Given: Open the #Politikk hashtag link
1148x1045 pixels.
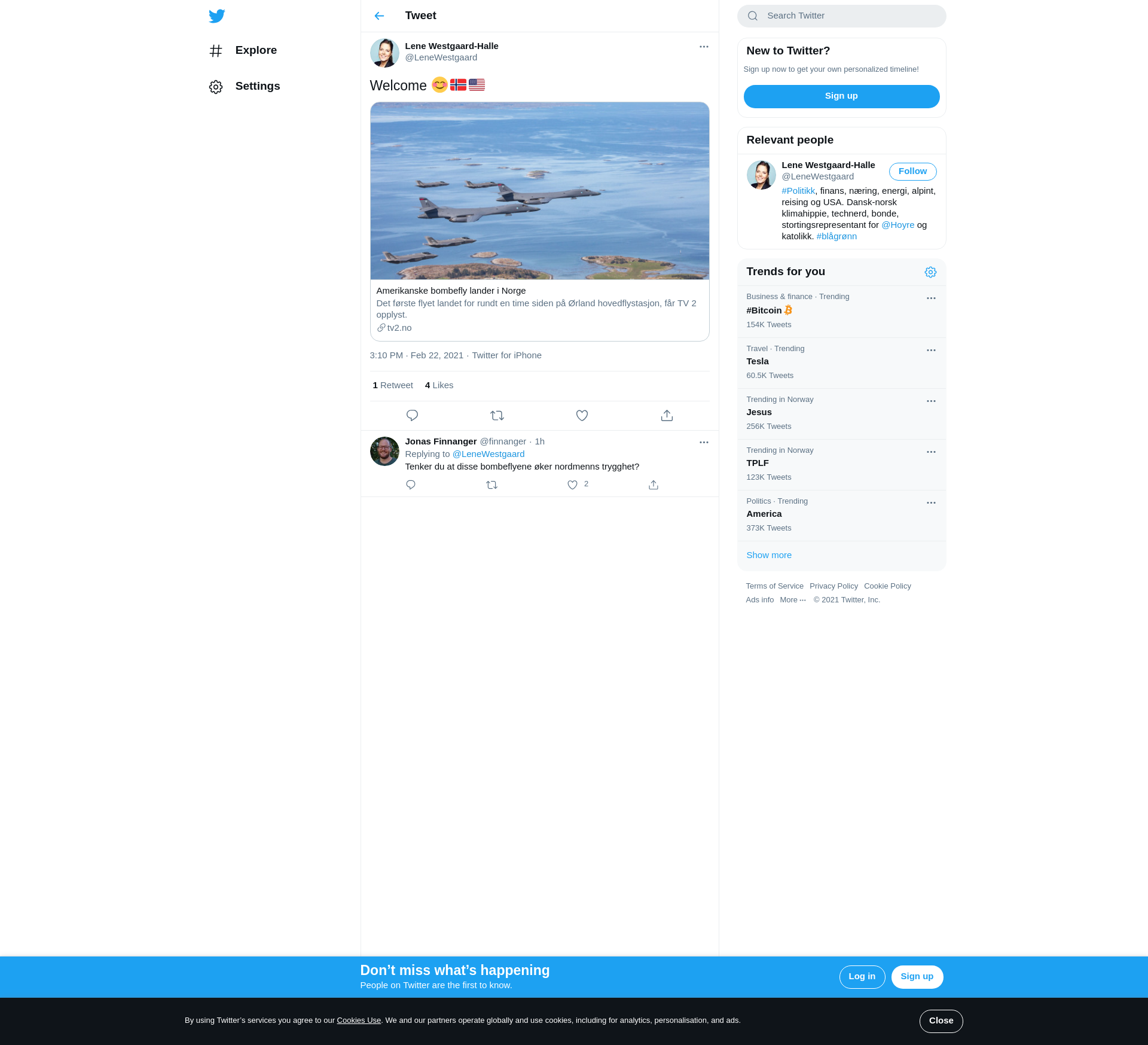Looking at the screenshot, I should [798, 191].
